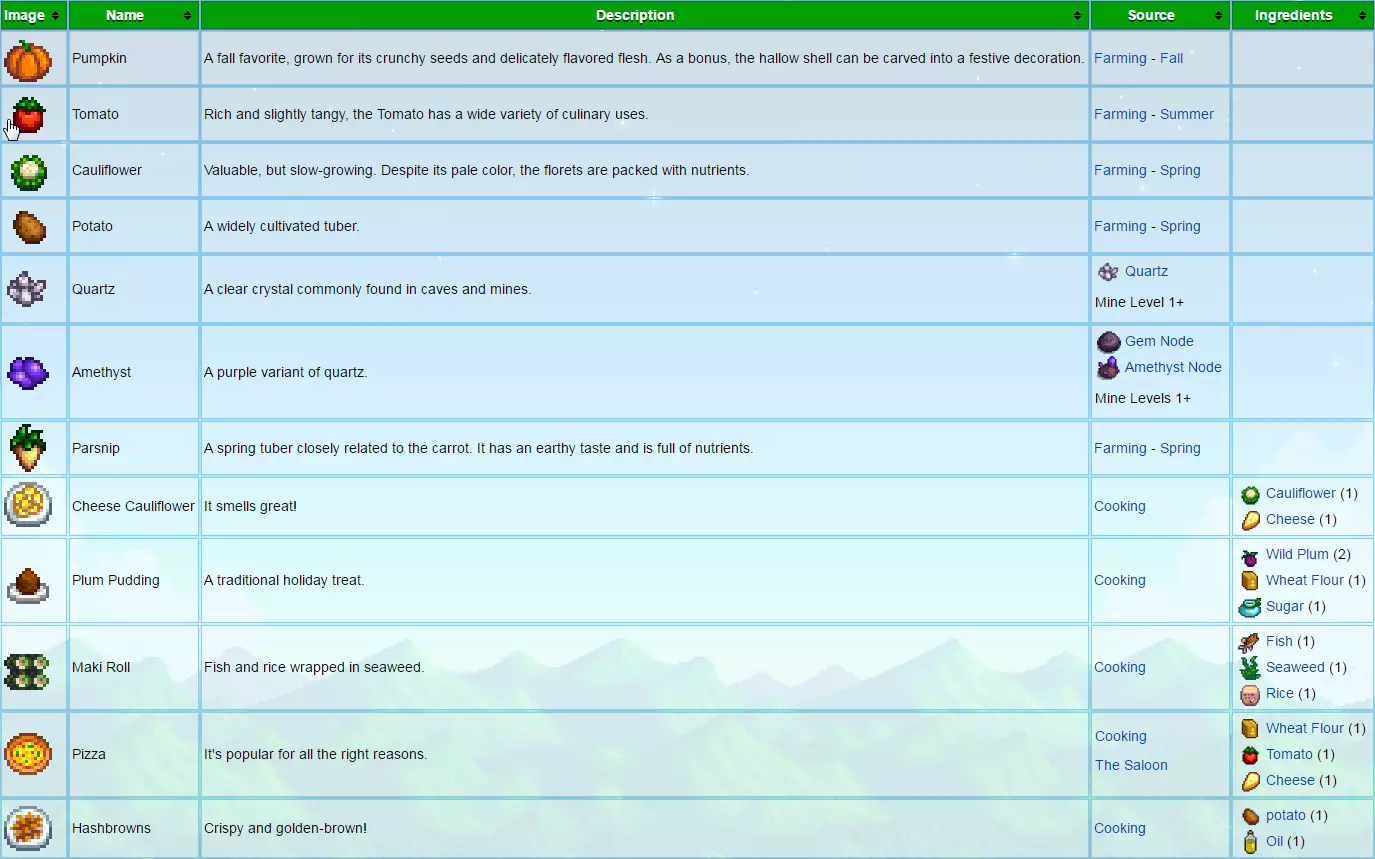1375x859 pixels.
Task: Open the Summer link in the Tomato row
Action: [x=1187, y=115]
